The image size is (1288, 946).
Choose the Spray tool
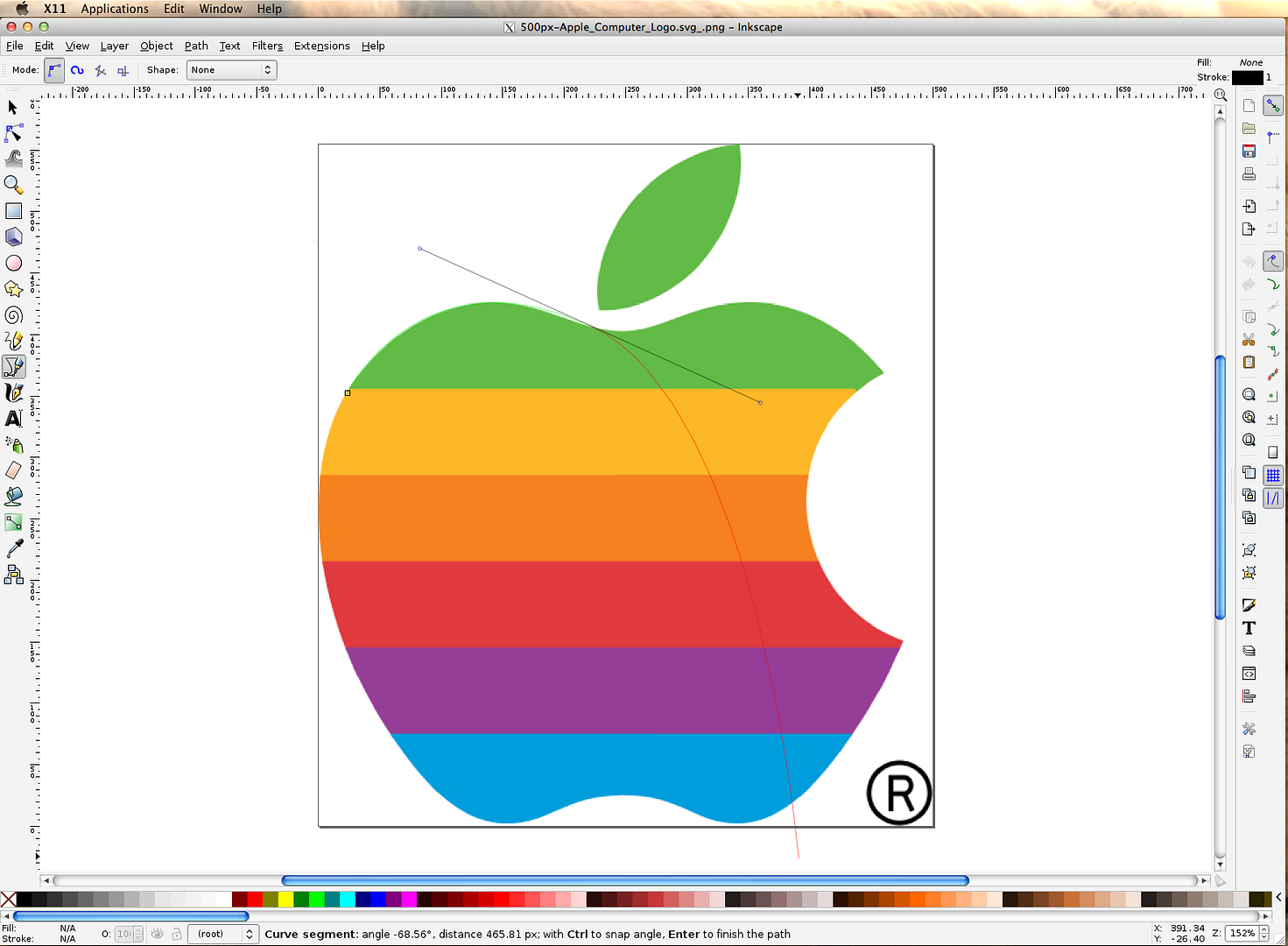[x=13, y=444]
